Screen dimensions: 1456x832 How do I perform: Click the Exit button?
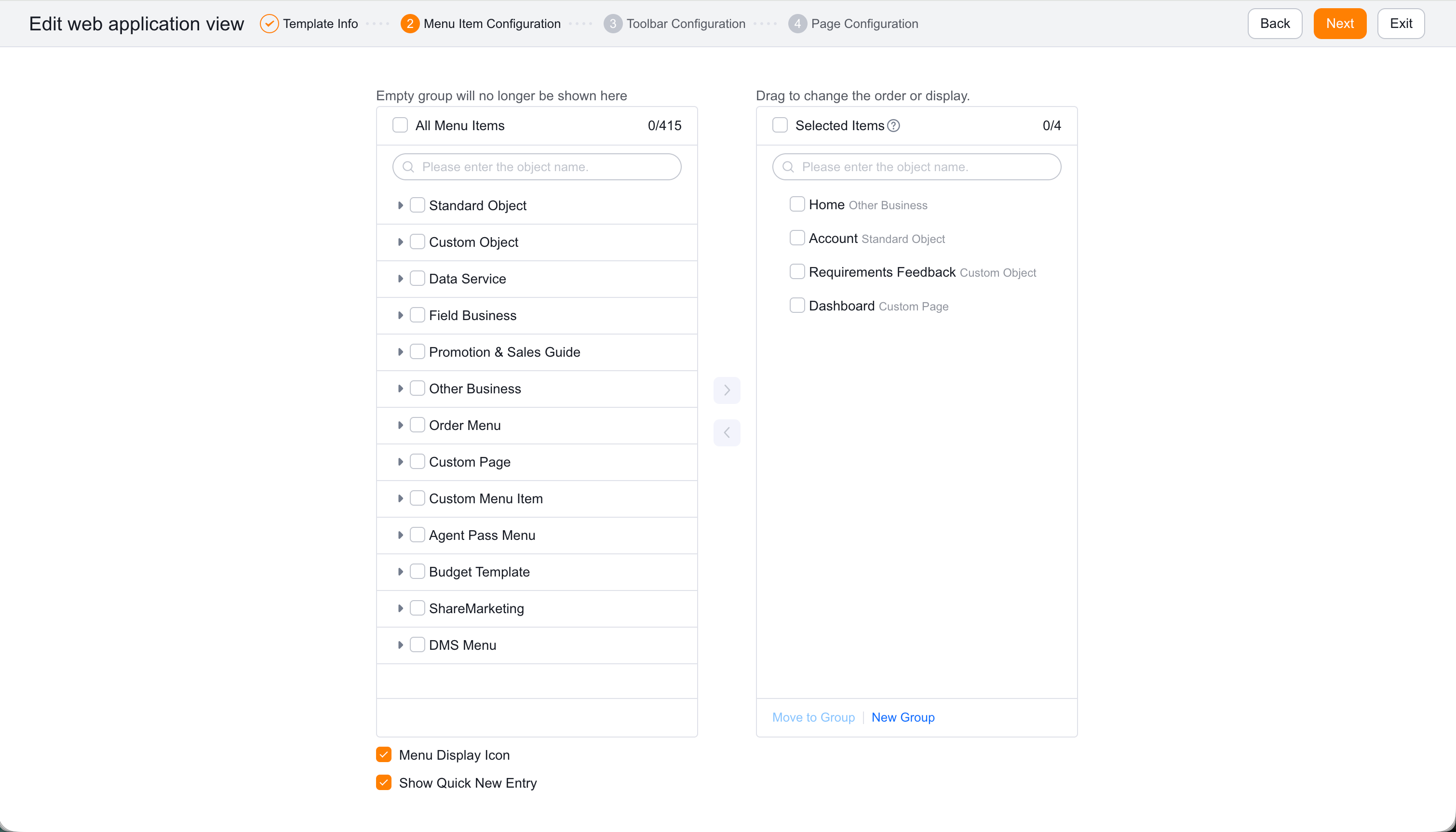1401,24
